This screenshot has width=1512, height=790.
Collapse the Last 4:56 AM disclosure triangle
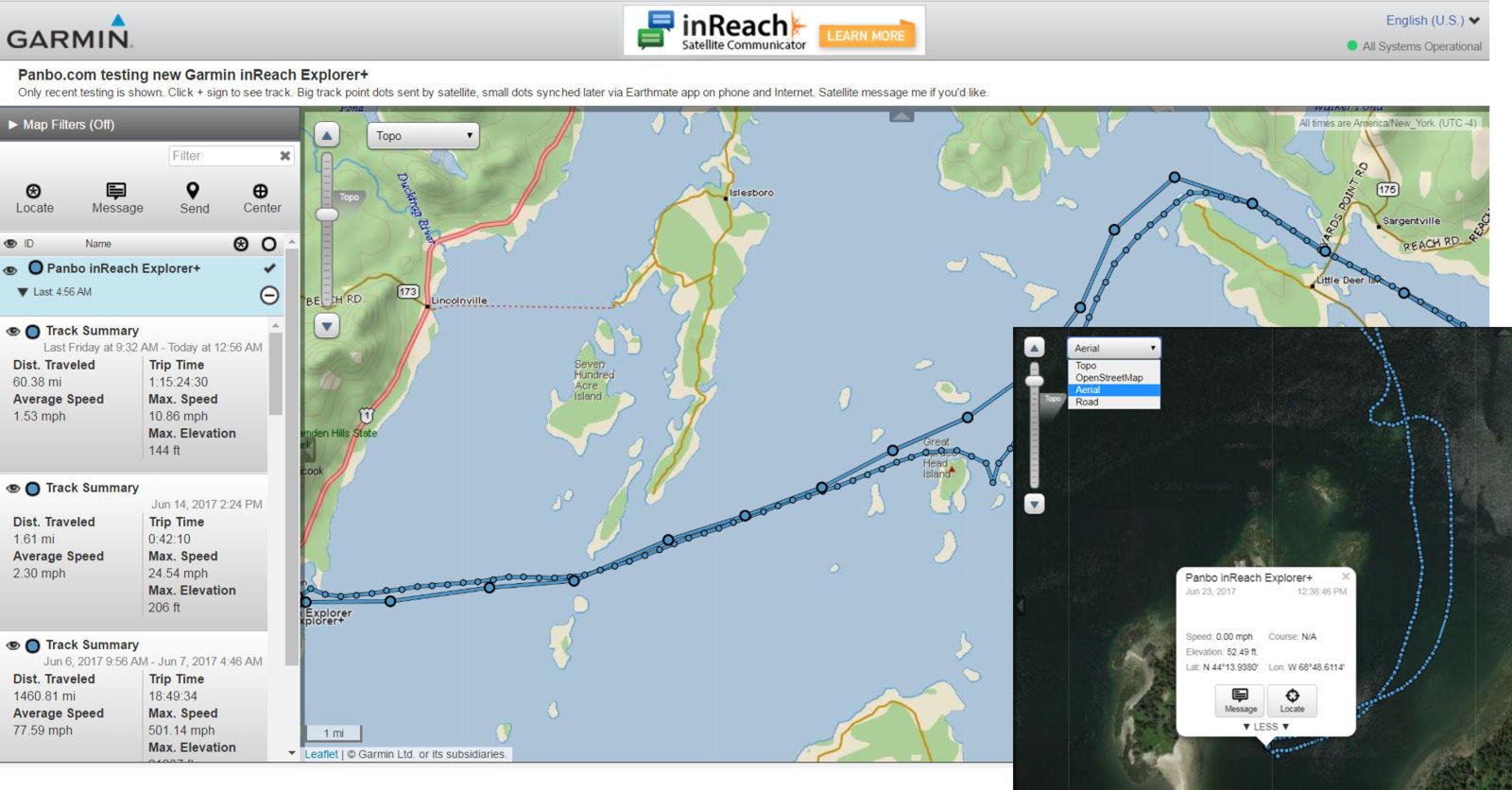pos(23,292)
